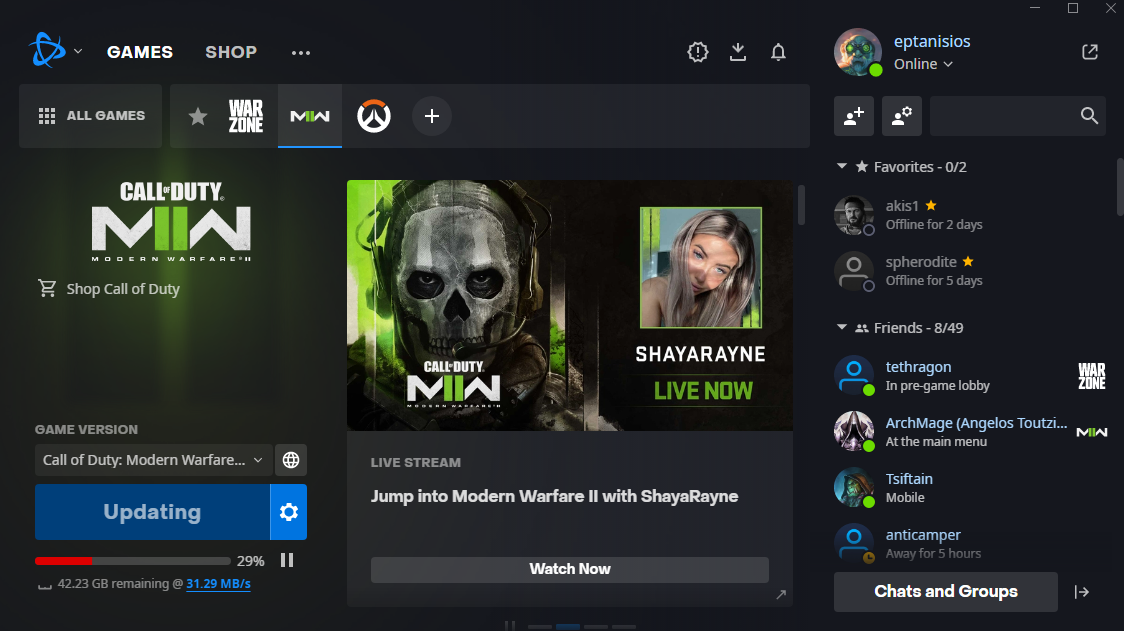Click akis1 avatar picture
The height and width of the screenshot is (631, 1124).
[854, 215]
